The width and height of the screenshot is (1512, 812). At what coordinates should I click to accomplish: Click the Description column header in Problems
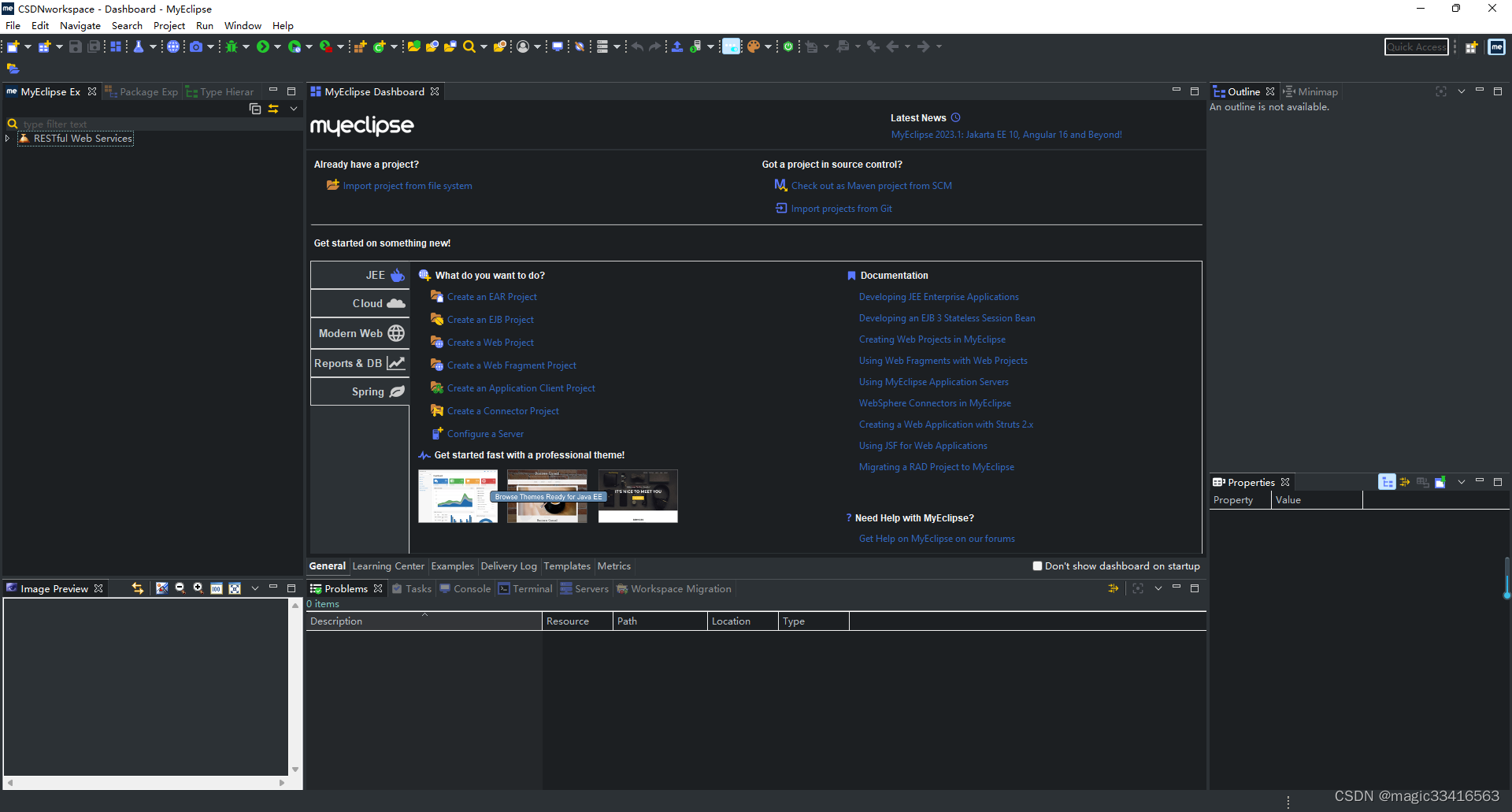pyautogui.click(x=424, y=621)
